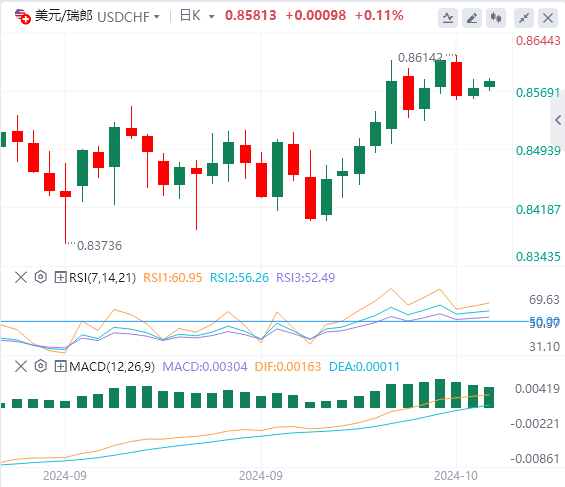Click the tallest MACD histogram bar
The width and height of the screenshot is (565, 487).
tap(440, 393)
